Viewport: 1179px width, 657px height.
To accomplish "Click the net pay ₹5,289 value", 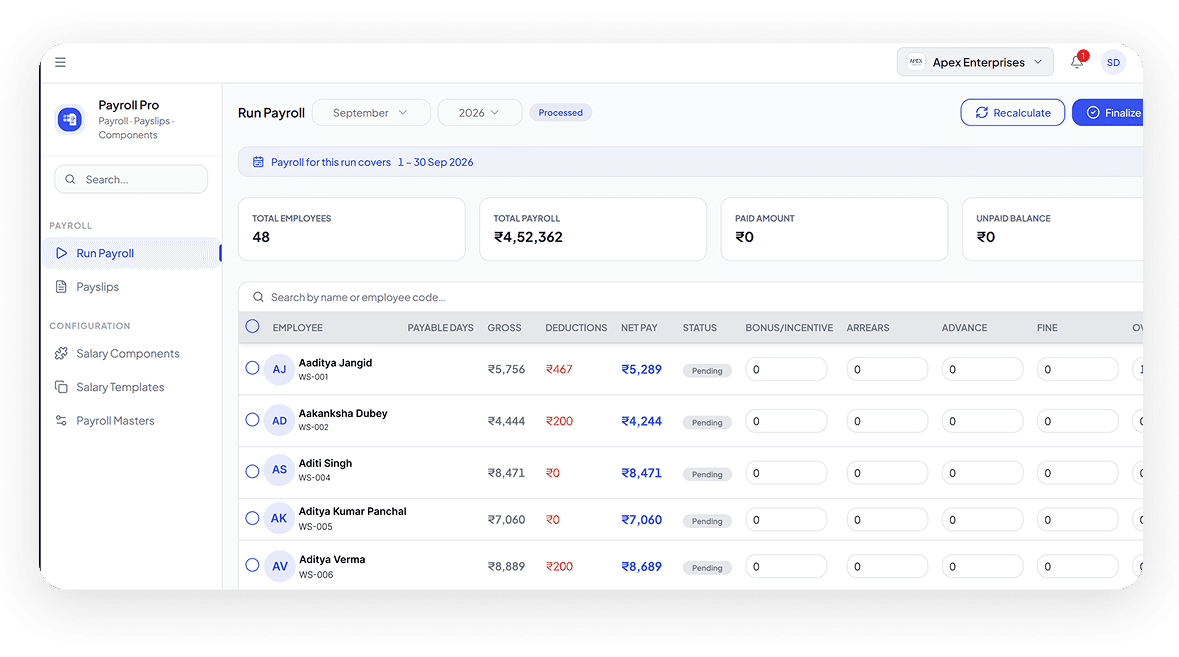I will click(x=641, y=369).
